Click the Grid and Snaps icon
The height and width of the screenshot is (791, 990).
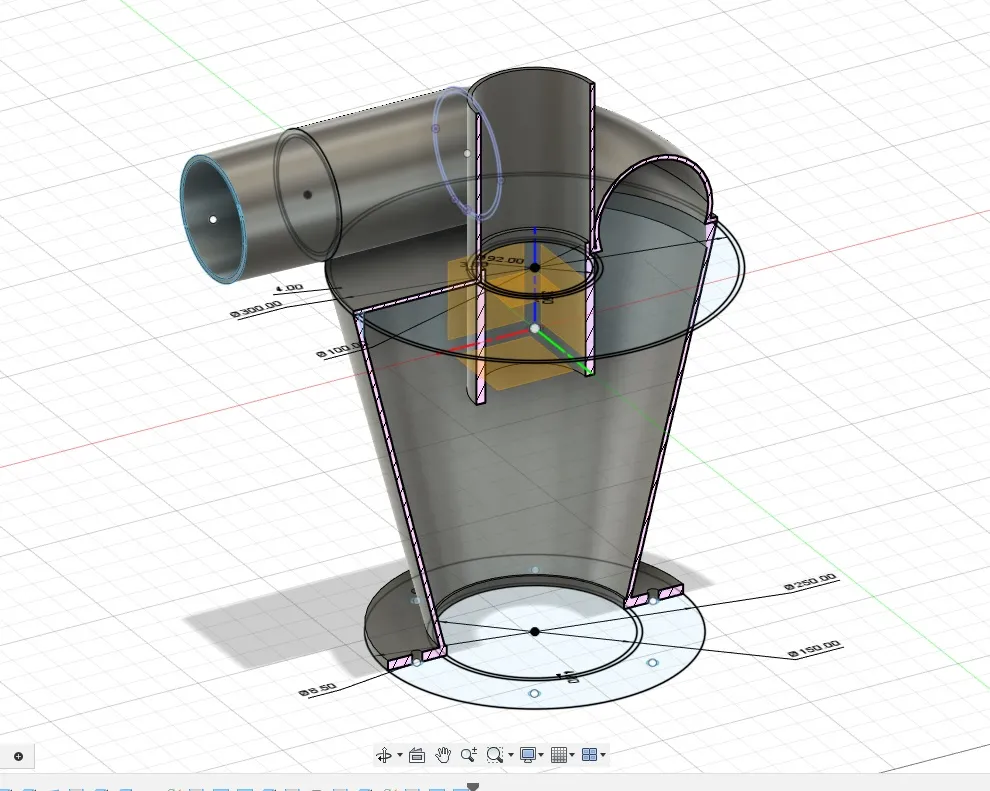559,755
